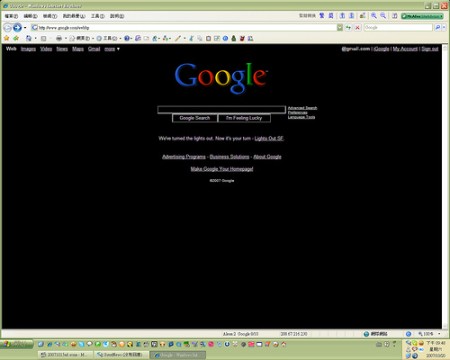Click the zoom-in magnifier icon on the upper toolbar
The height and width of the screenshot is (360, 450).
374,16
